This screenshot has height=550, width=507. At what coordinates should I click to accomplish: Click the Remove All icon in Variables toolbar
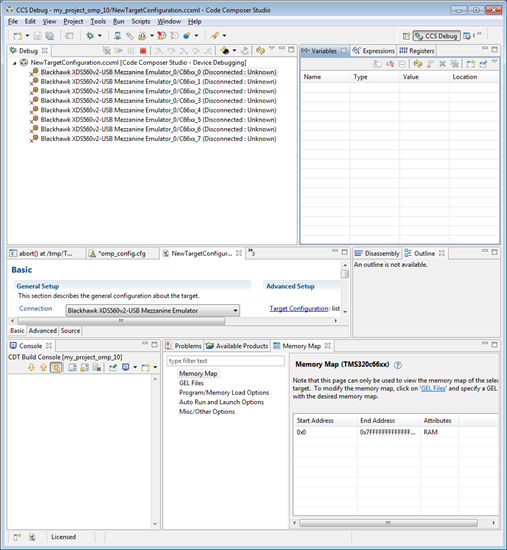[x=455, y=64]
